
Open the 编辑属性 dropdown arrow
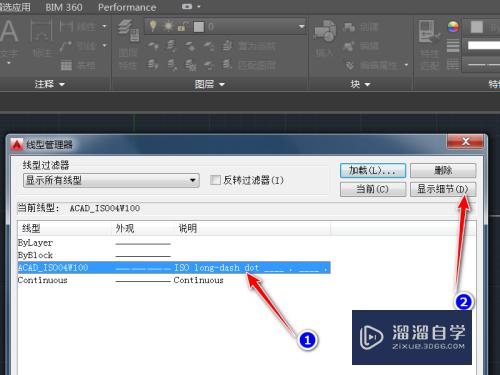pos(406,65)
